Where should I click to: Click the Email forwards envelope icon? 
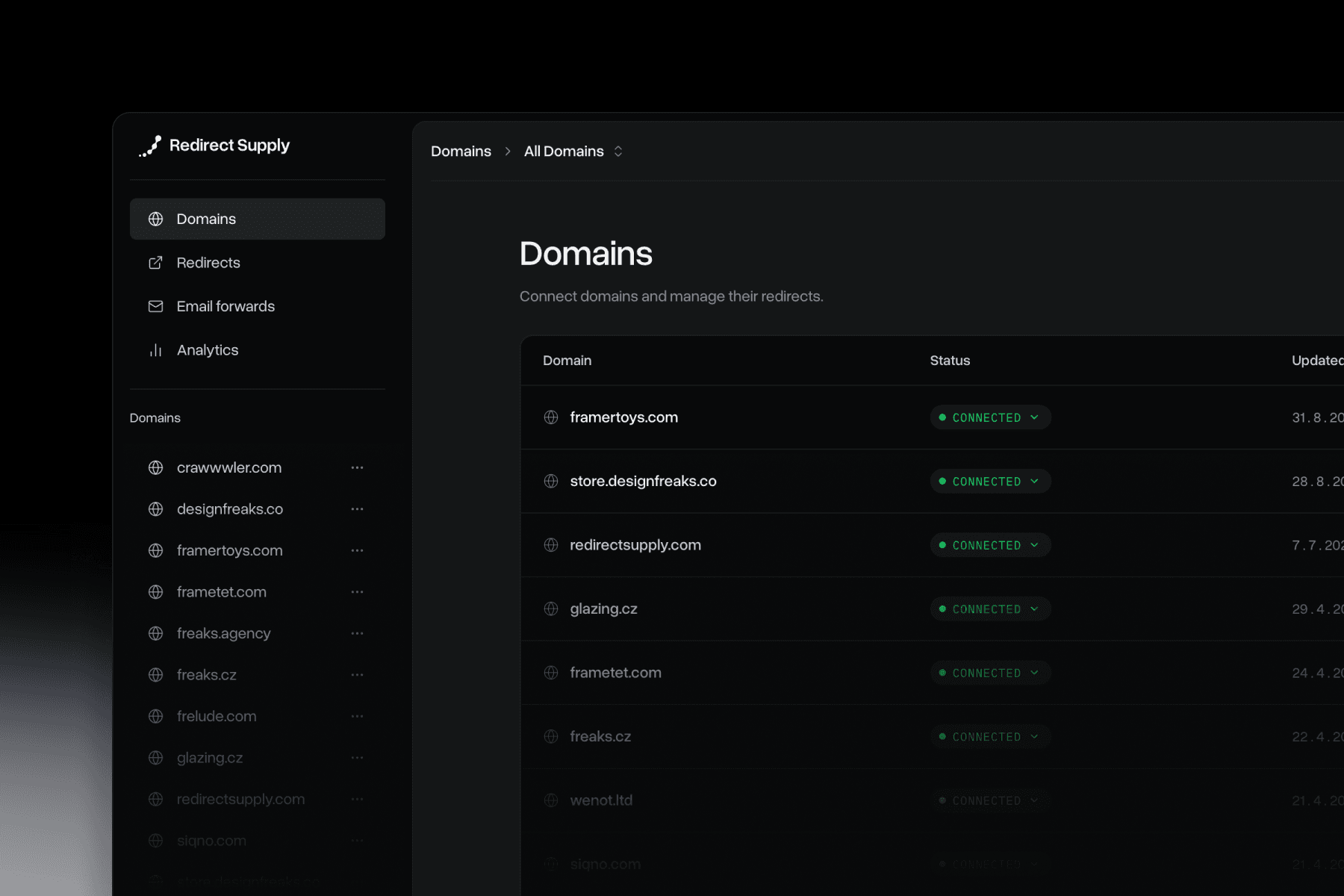(155, 306)
